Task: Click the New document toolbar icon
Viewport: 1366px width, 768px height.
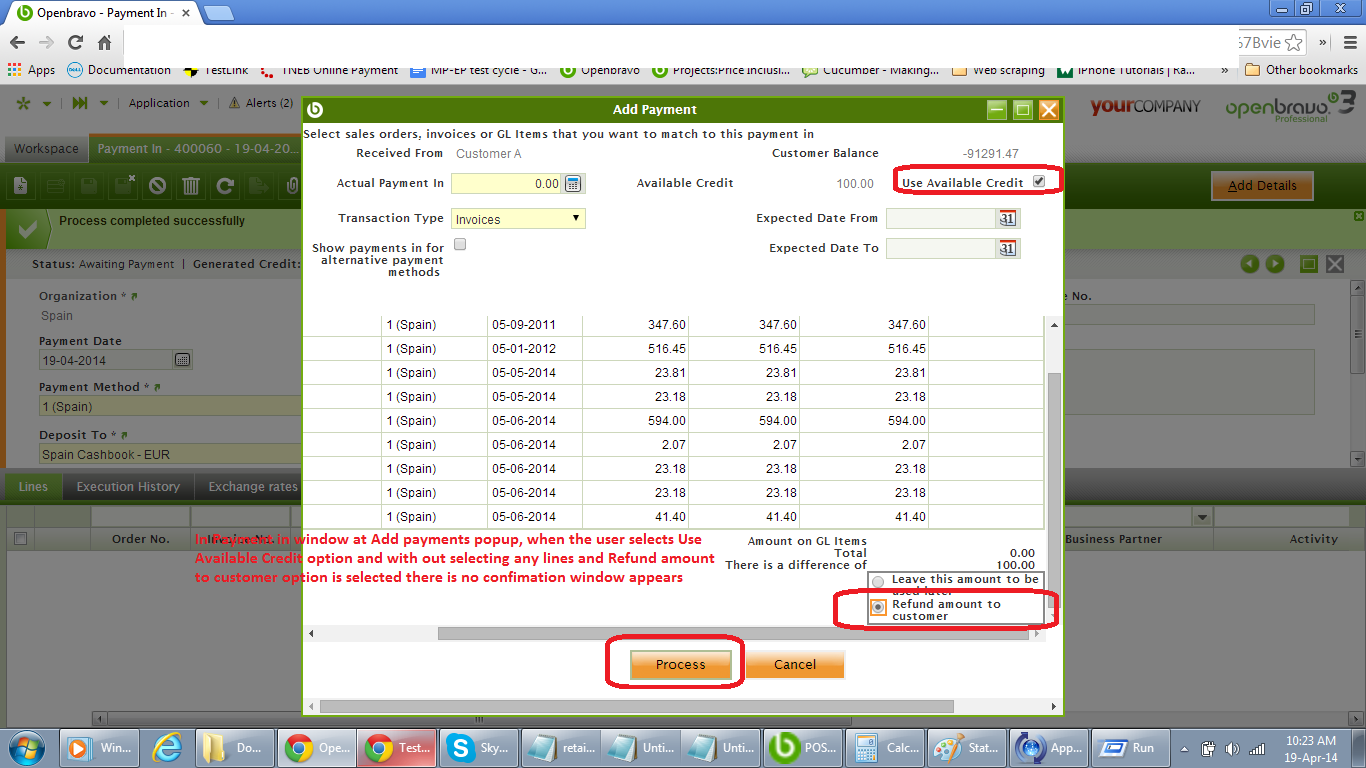Action: pos(22,186)
